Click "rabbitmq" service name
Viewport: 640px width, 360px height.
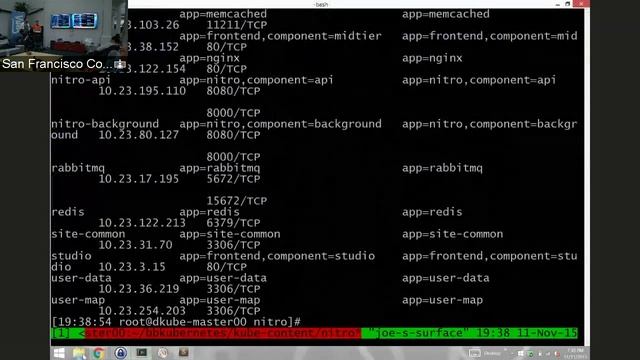[x=78, y=168]
